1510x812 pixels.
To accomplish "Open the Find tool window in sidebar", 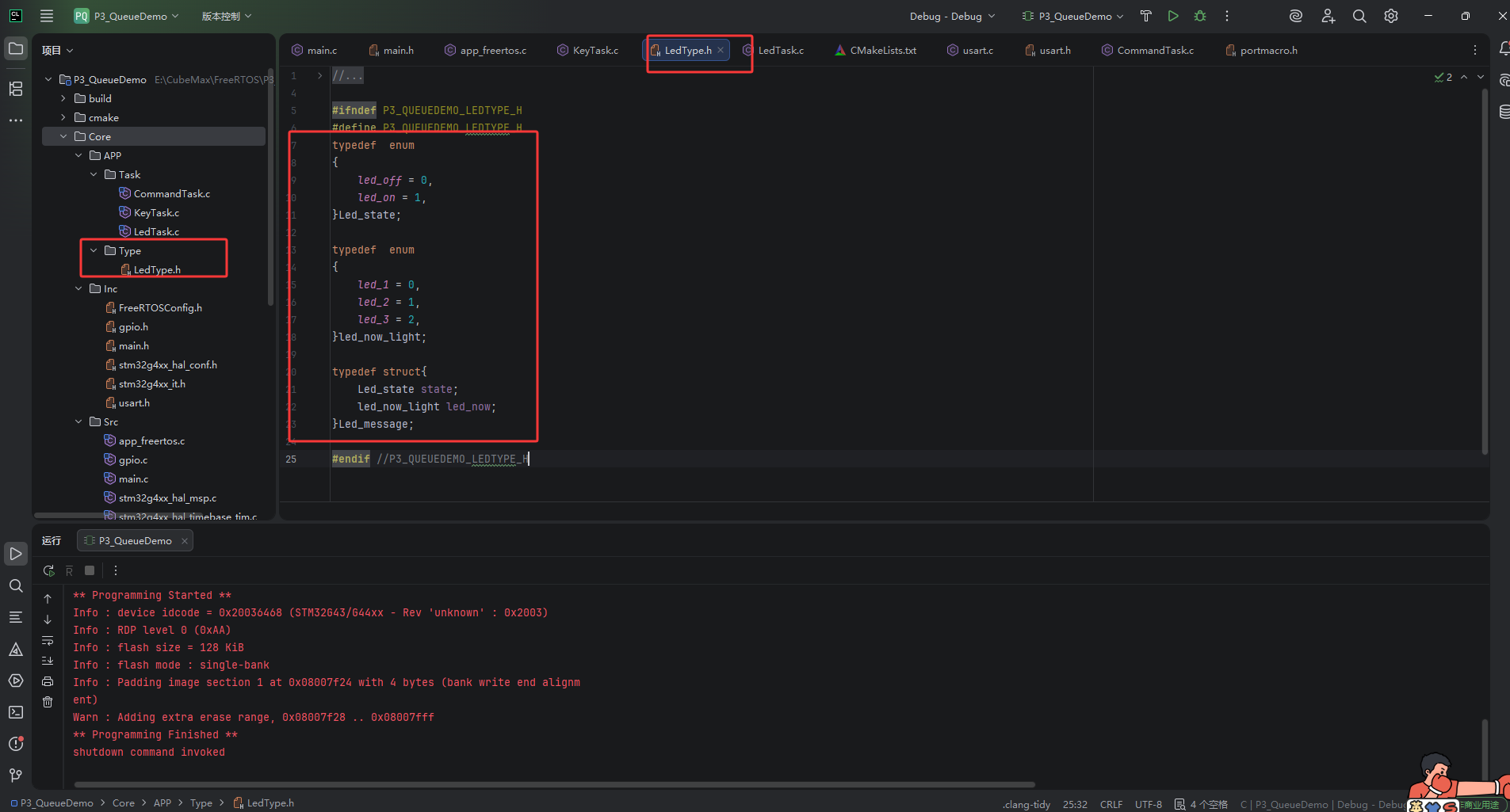I will (x=16, y=585).
